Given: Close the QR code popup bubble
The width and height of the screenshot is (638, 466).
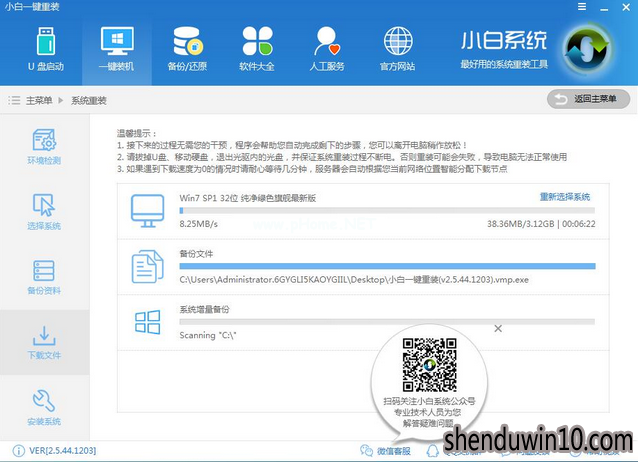Looking at the screenshot, I should [498, 328].
